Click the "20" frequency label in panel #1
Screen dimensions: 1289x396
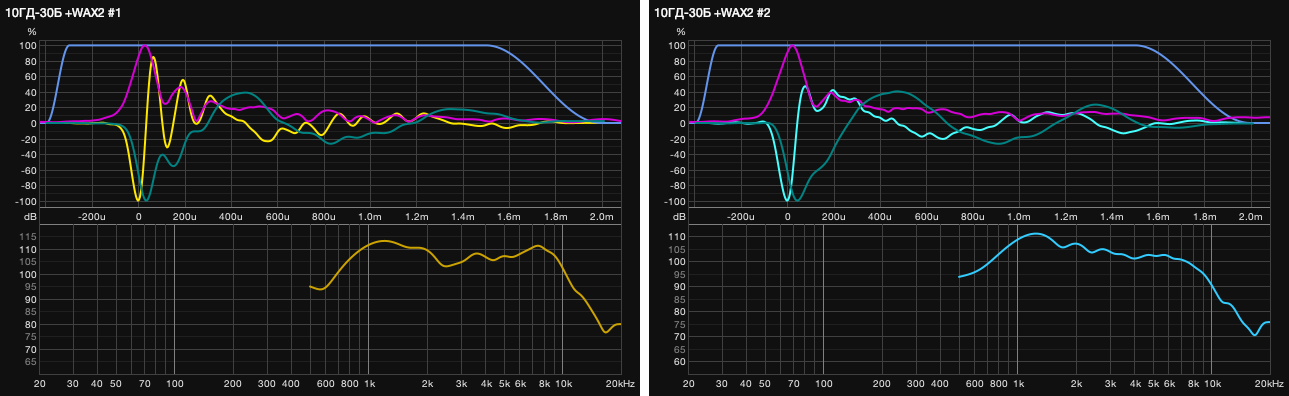point(40,384)
